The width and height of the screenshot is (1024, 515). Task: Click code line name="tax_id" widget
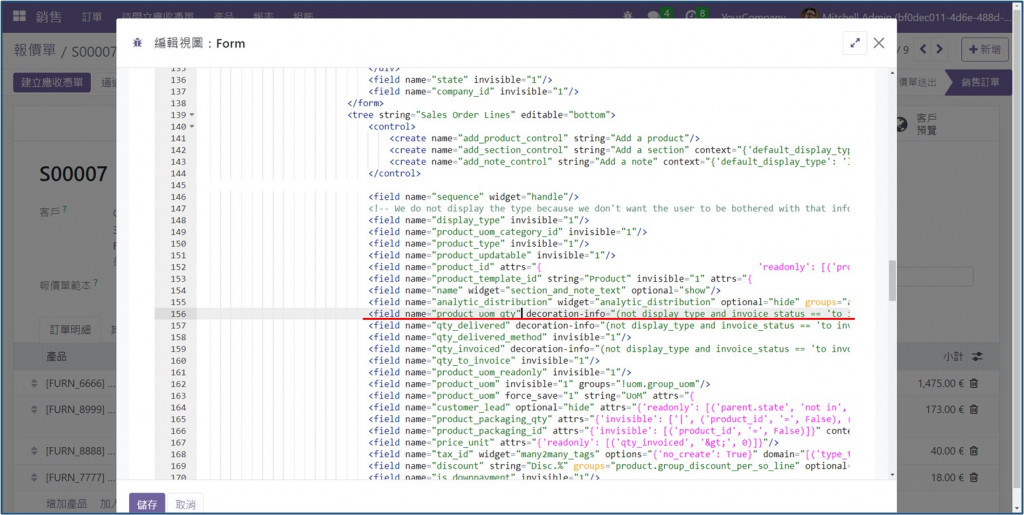[609, 454]
